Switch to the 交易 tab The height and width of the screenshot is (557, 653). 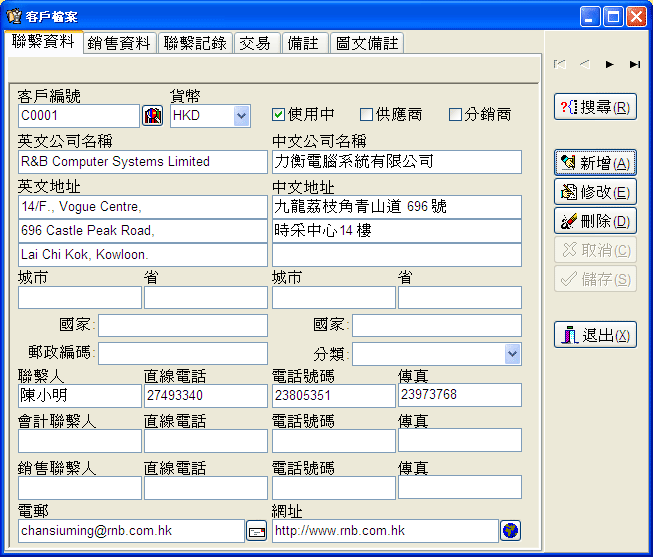(255, 43)
